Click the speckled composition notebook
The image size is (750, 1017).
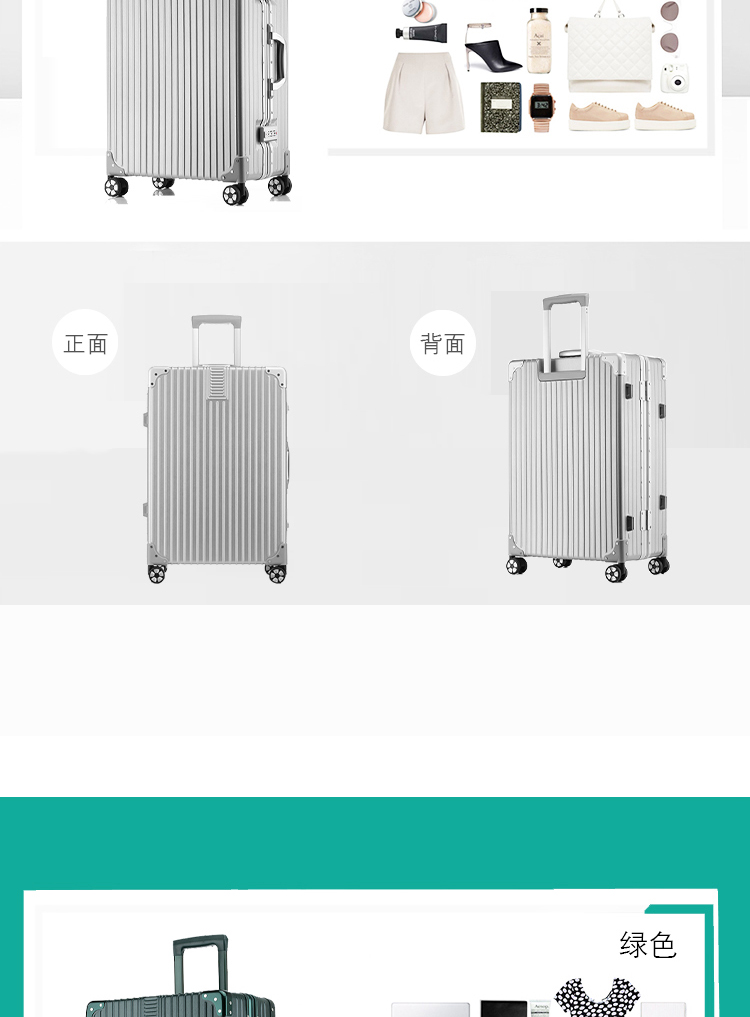[501, 107]
